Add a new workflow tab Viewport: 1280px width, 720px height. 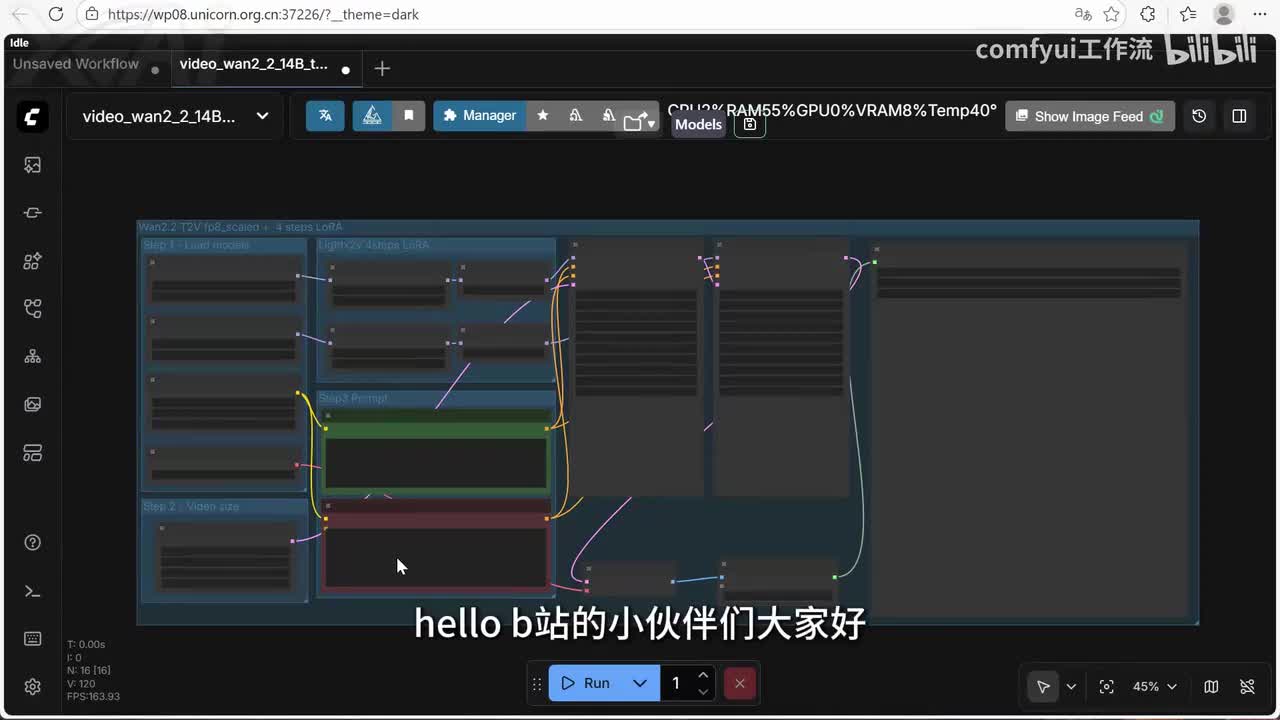click(382, 68)
